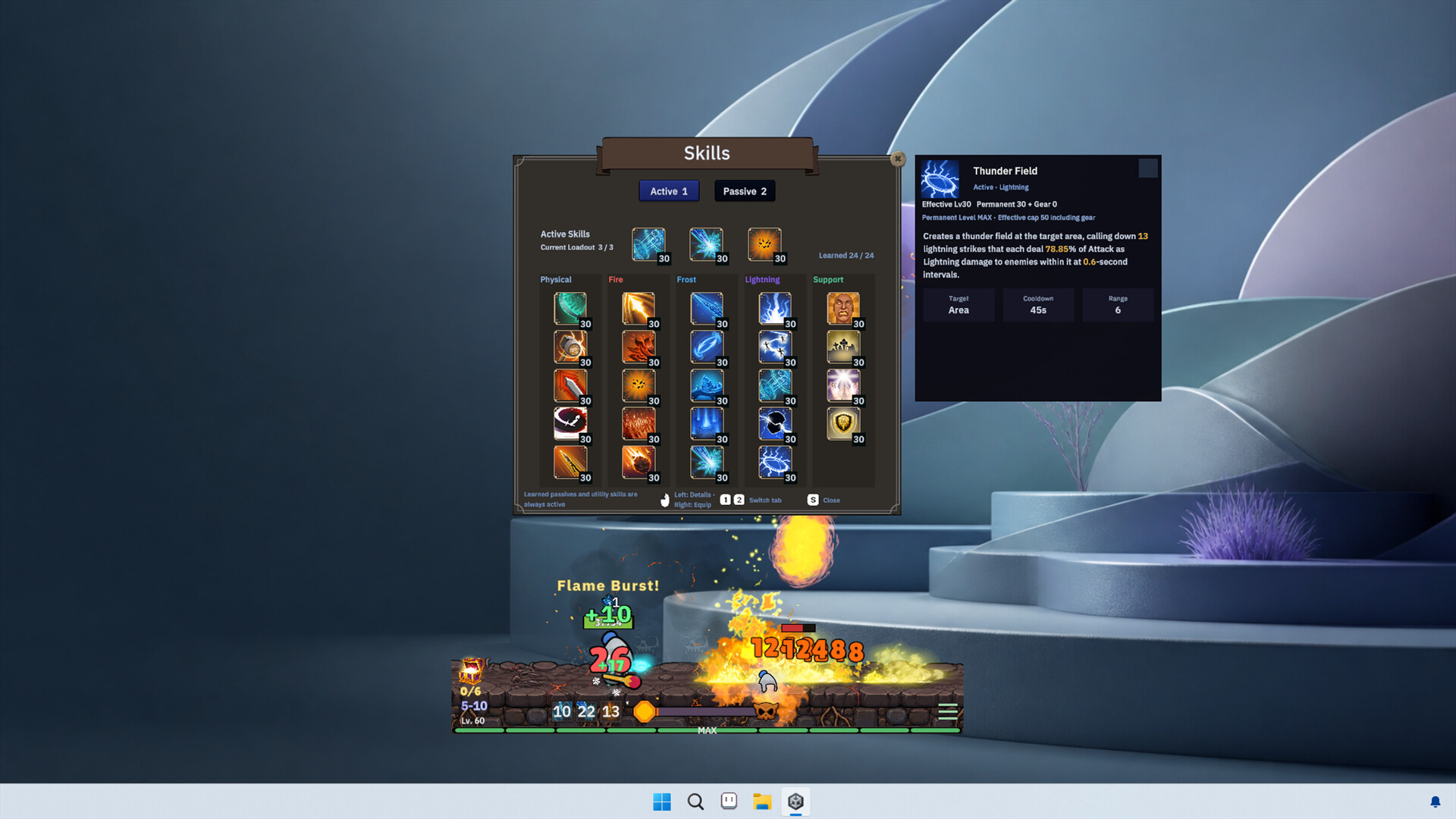The image size is (1456, 819).
Task: Select the dark orb lightning skill
Action: (774, 423)
